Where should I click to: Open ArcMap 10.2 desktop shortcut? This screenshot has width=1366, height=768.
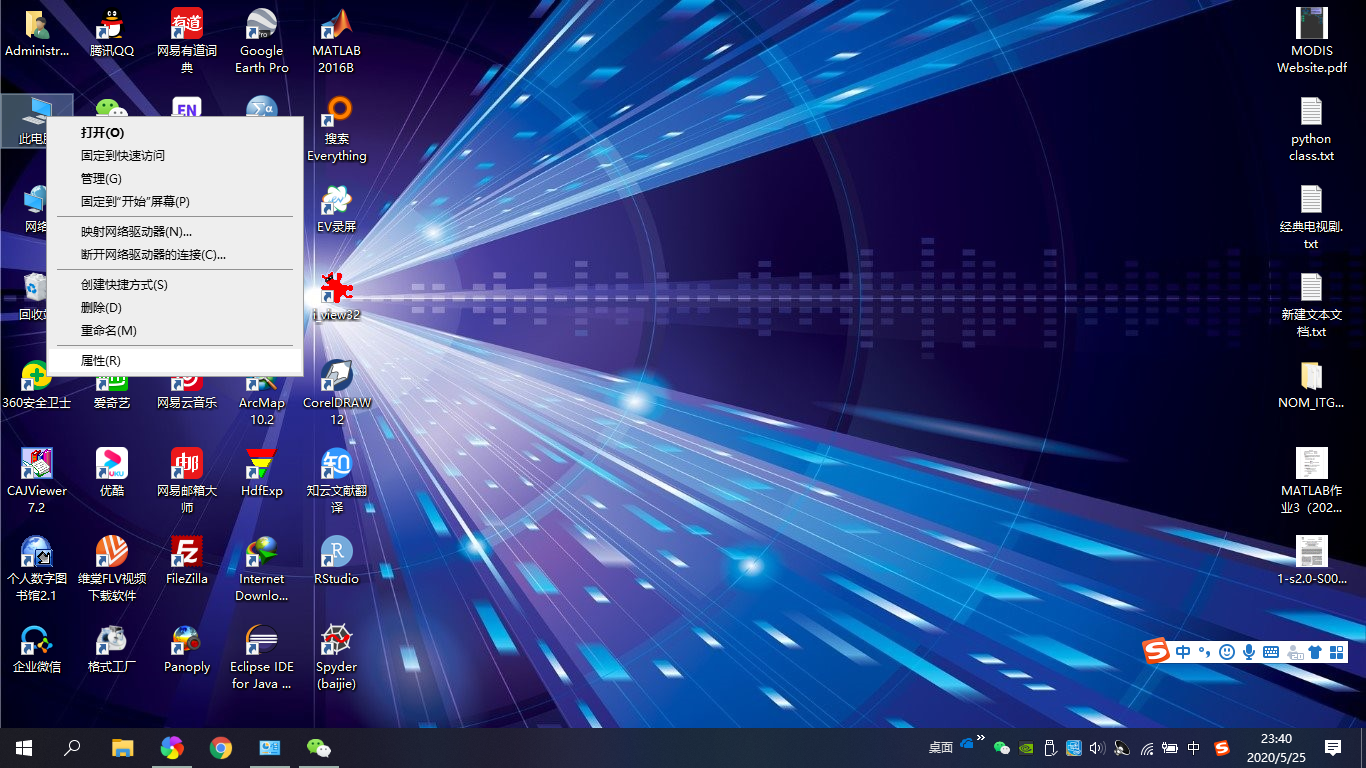262,400
